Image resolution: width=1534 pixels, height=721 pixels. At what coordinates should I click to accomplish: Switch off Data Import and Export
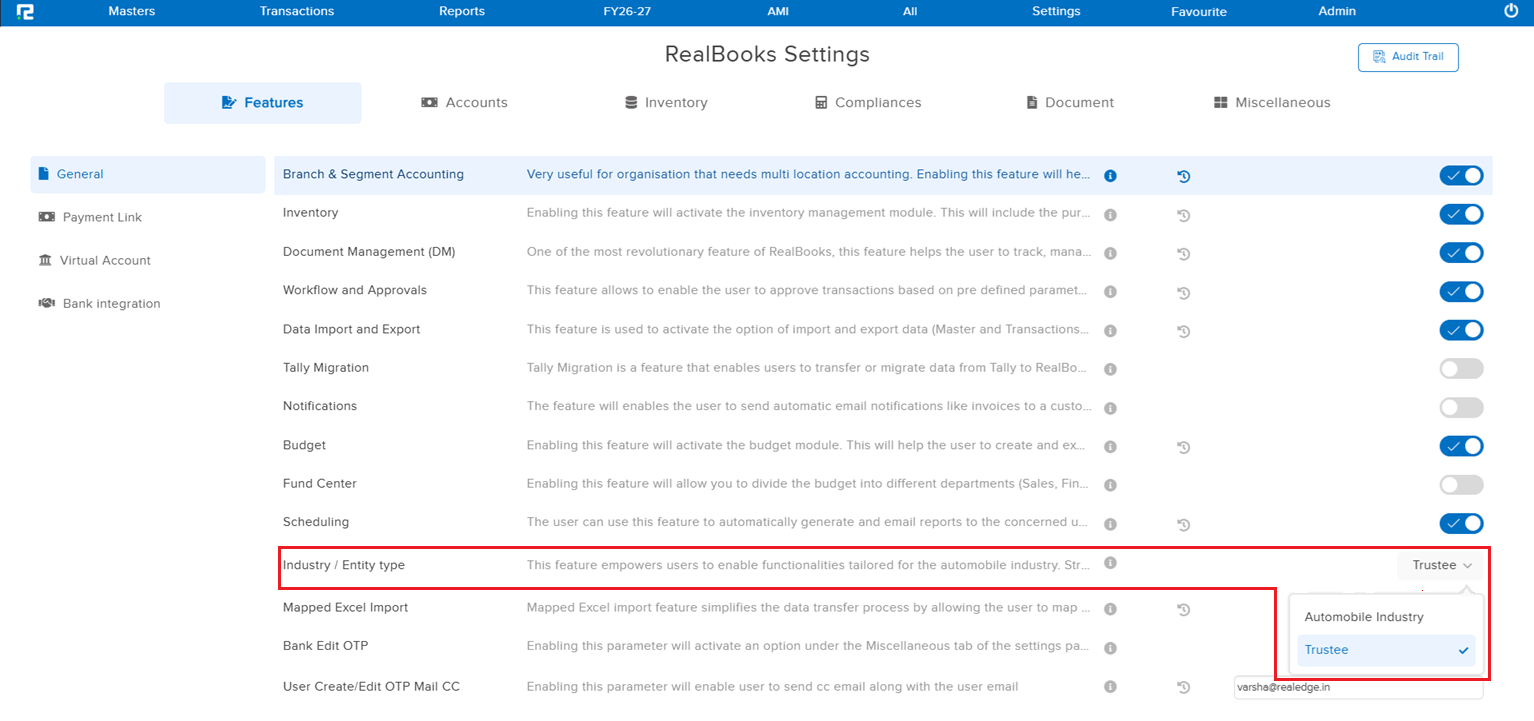point(1461,330)
